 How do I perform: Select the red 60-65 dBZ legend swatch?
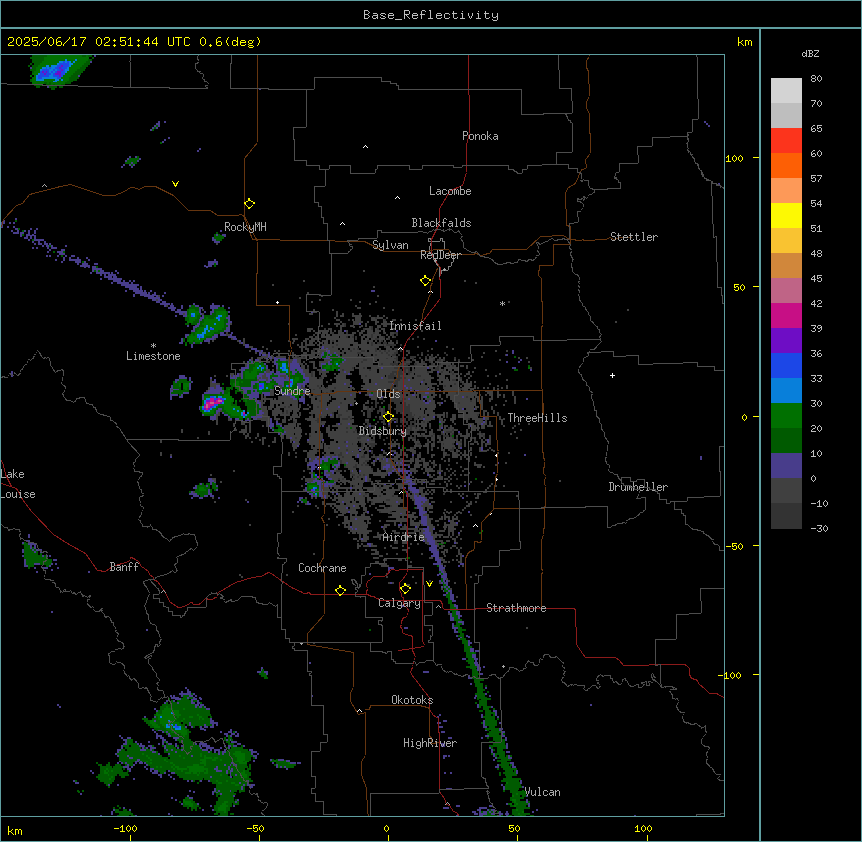pos(786,140)
